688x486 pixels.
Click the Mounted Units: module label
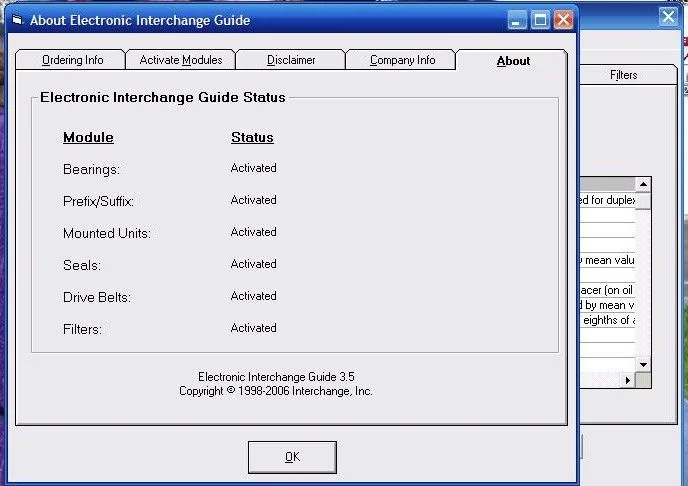point(107,233)
